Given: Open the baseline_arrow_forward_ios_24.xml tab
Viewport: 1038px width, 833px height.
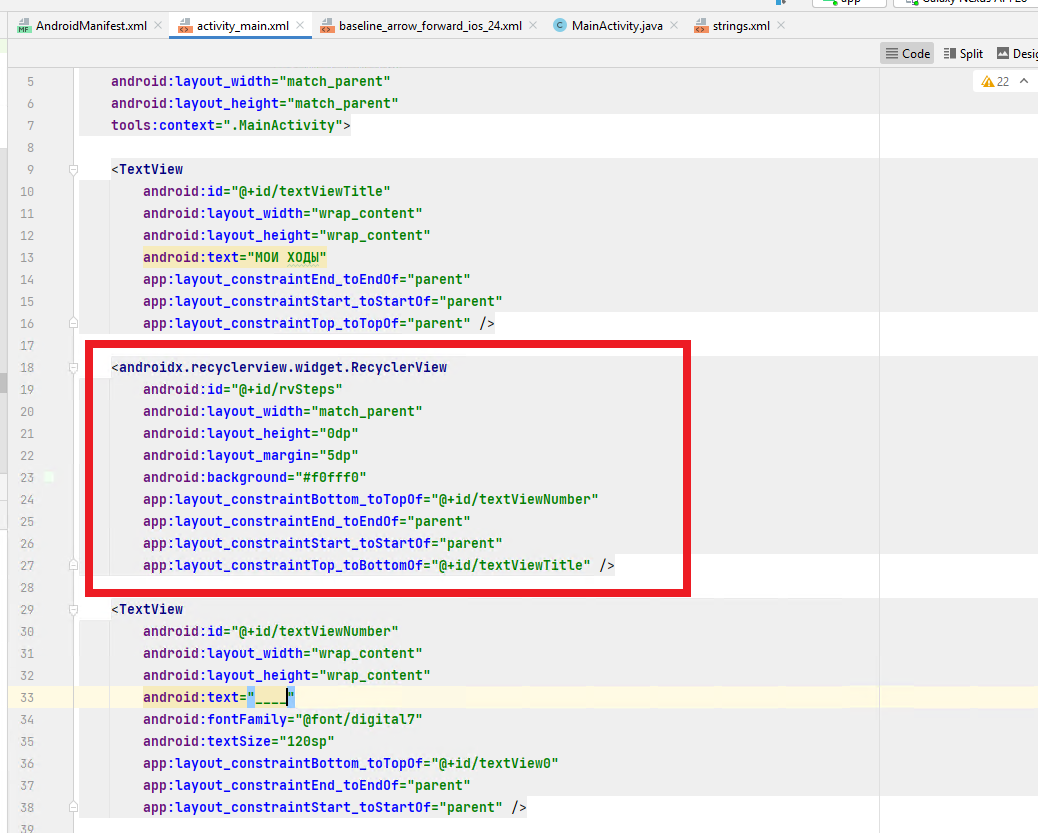Looking at the screenshot, I should (430, 26).
